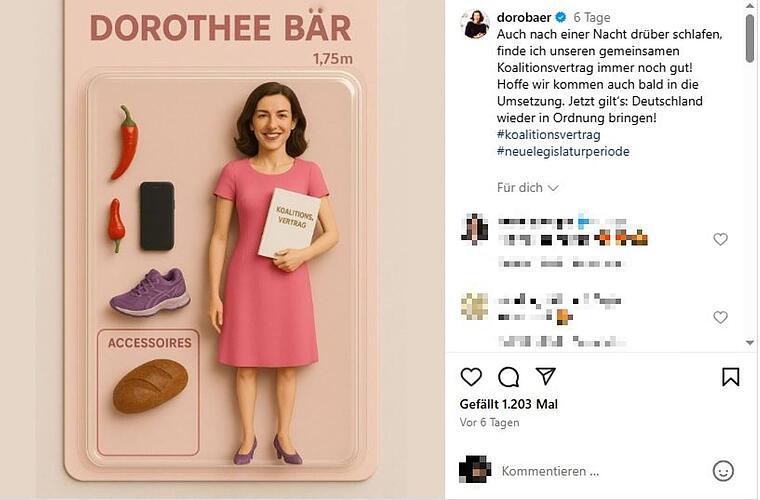Click the chevron beside 'Für dich'
760x500 pixels.
[x=553, y=188]
